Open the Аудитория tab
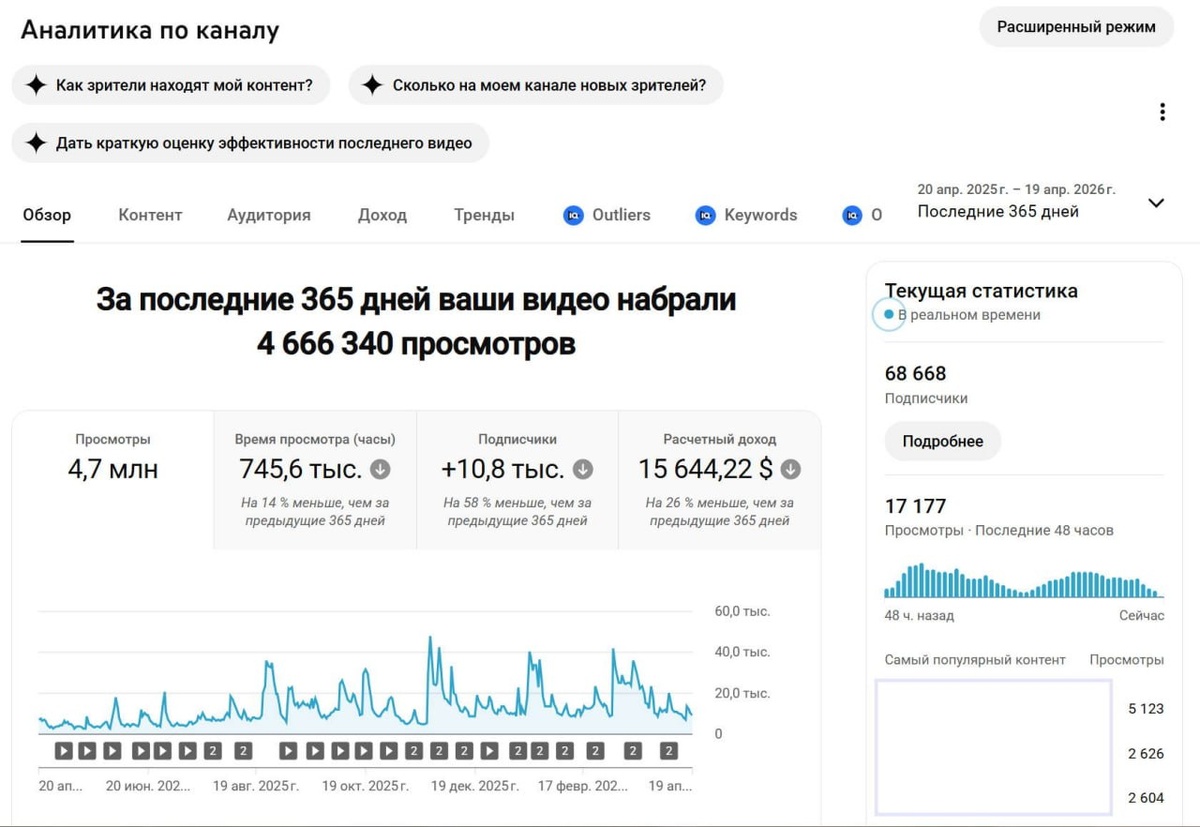This screenshot has width=1200, height=827. pos(269,215)
